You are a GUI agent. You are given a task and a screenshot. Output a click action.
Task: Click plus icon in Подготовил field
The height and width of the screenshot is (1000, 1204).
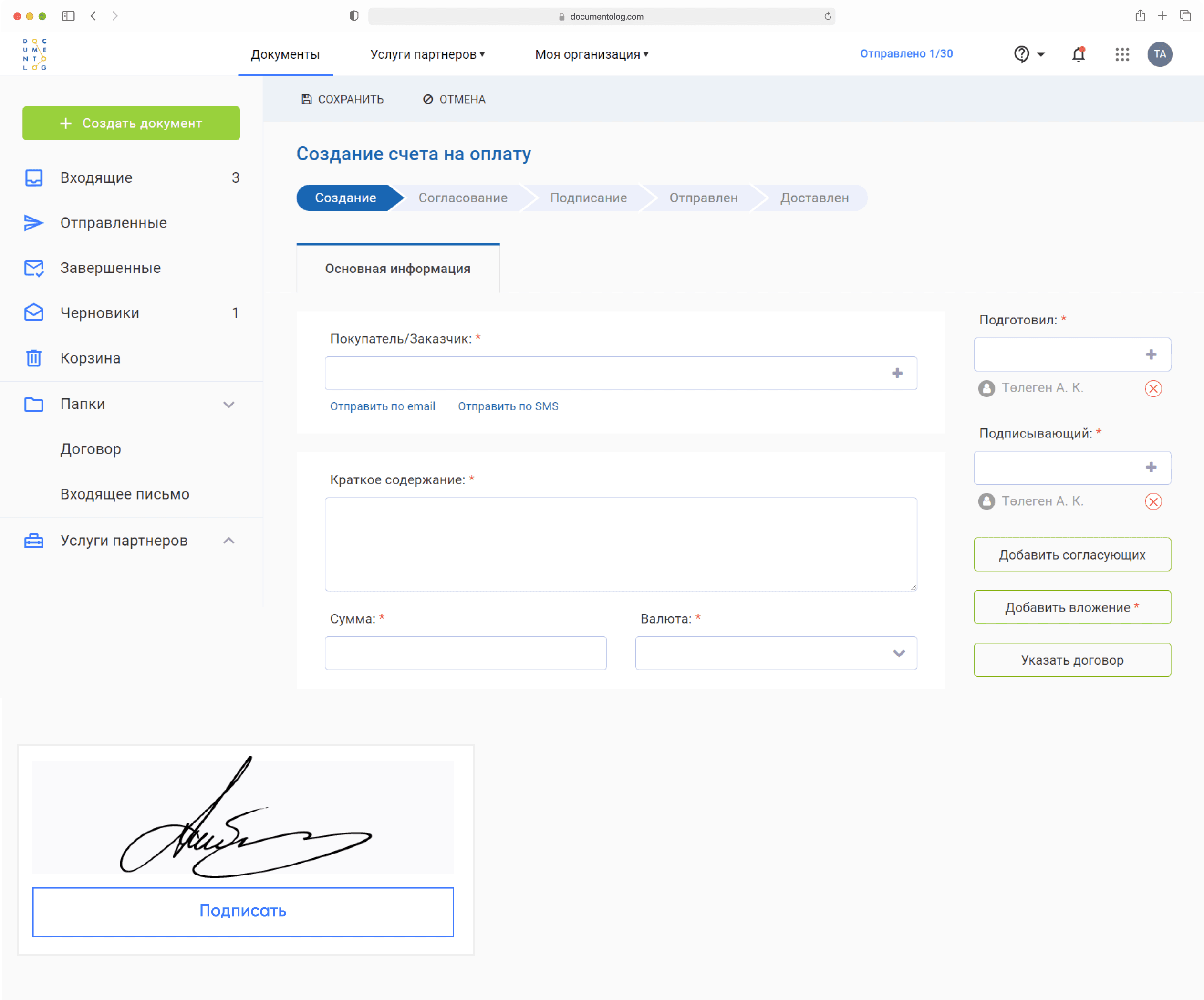coord(1151,354)
